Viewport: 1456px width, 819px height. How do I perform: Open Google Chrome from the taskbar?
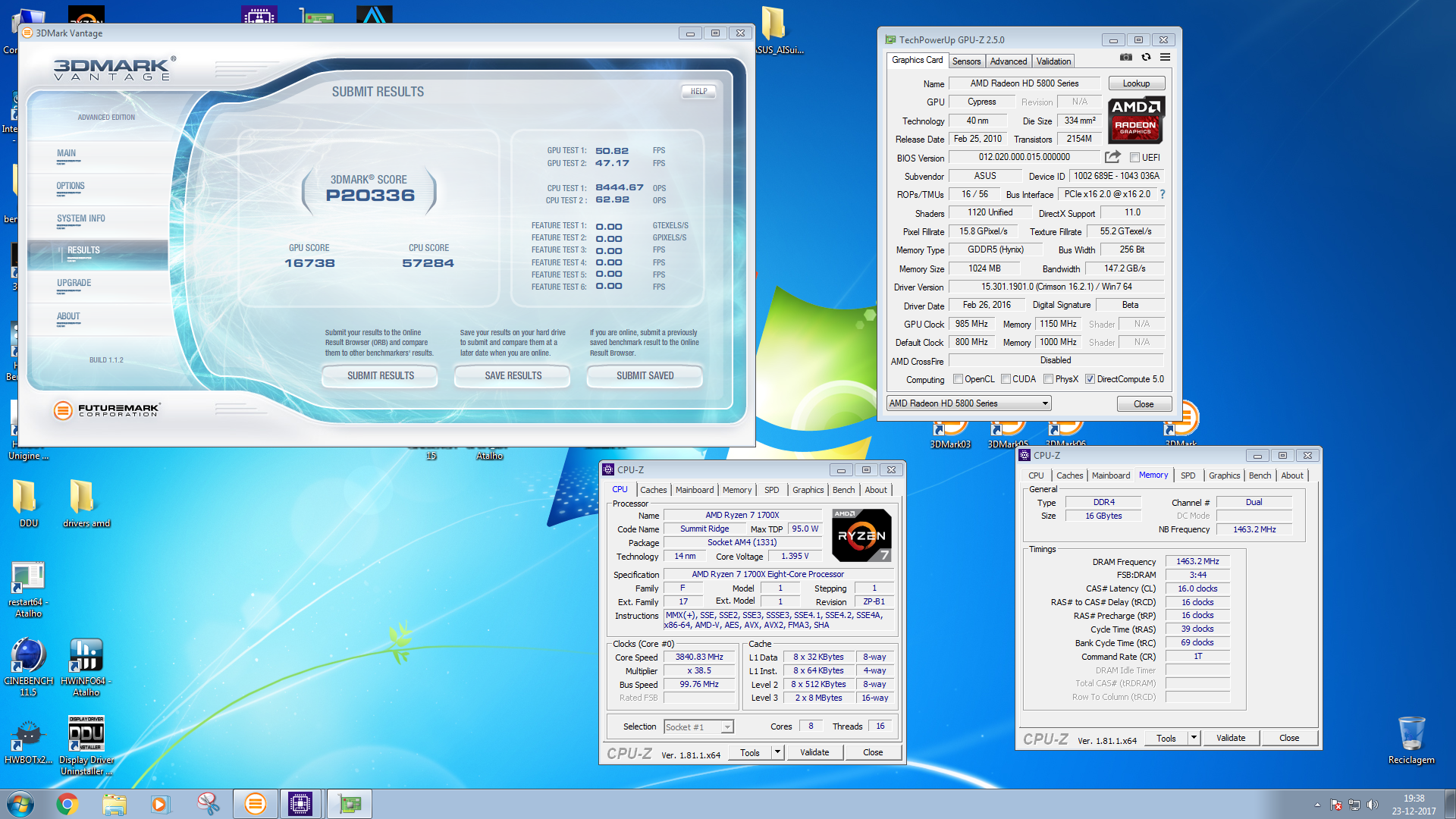click(67, 804)
